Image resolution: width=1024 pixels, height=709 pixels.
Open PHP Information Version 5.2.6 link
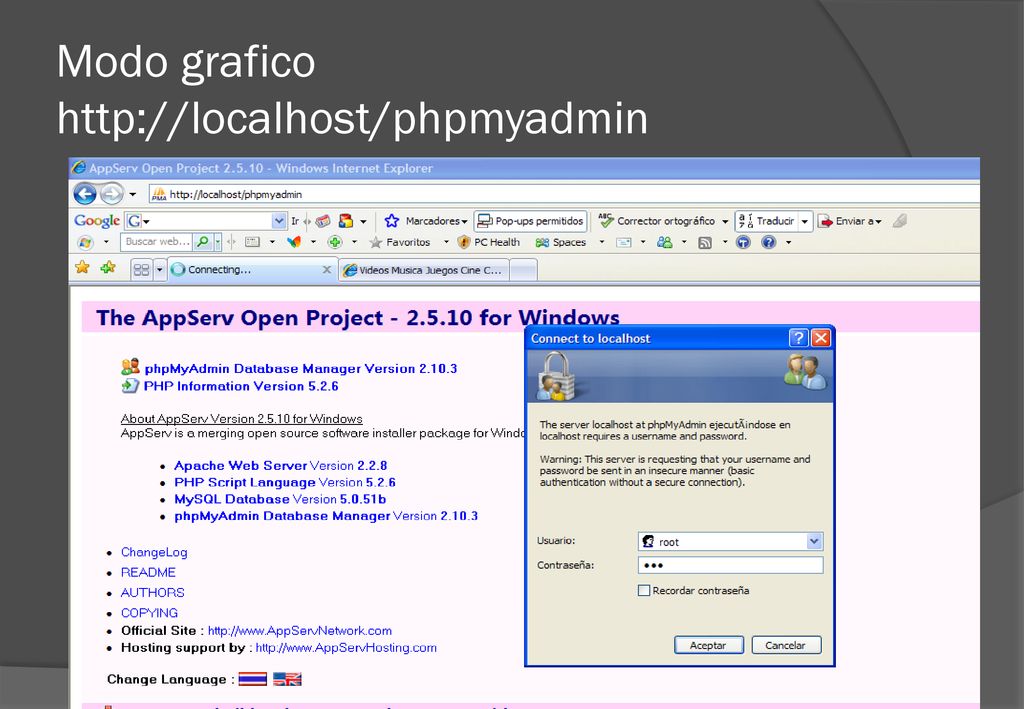tap(241, 386)
